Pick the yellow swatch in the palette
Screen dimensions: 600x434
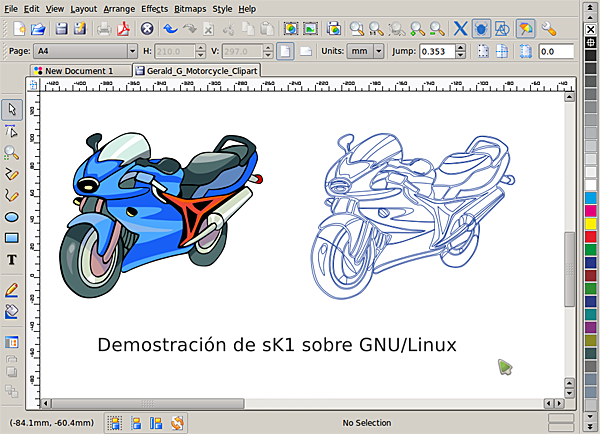[590, 223]
